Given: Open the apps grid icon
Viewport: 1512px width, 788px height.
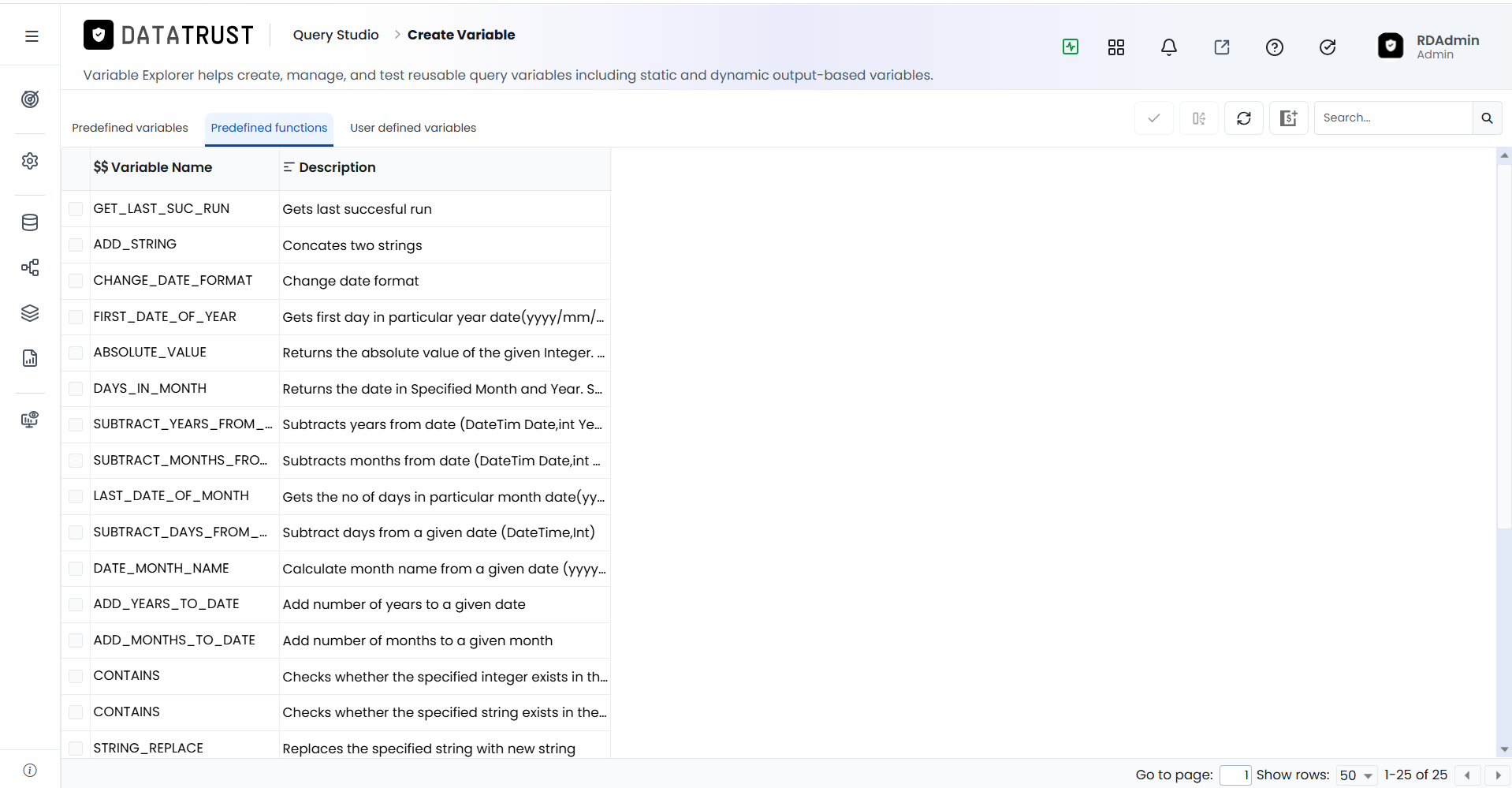Looking at the screenshot, I should pyautogui.click(x=1116, y=47).
